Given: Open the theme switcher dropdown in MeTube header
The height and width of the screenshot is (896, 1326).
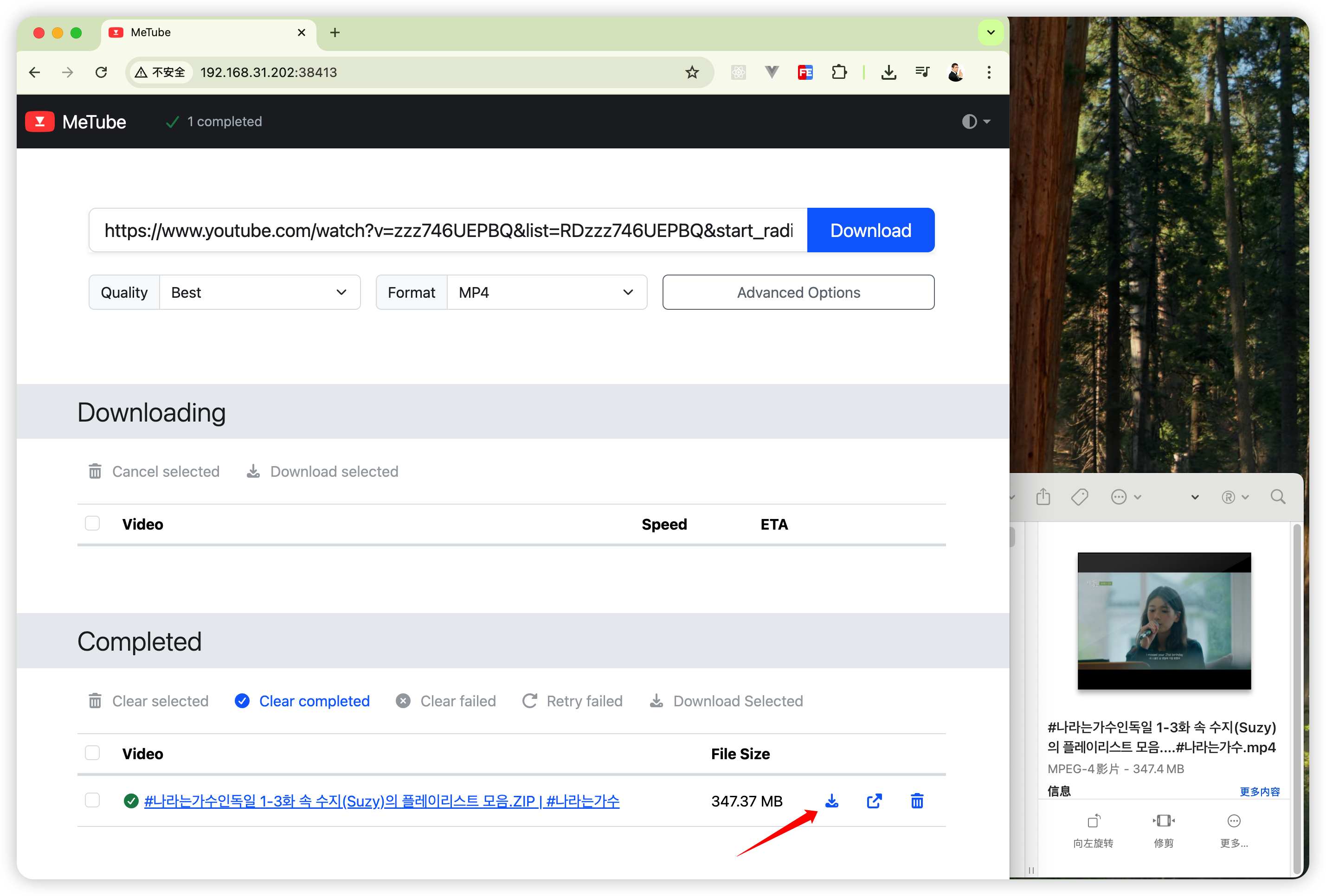Looking at the screenshot, I should tap(975, 122).
